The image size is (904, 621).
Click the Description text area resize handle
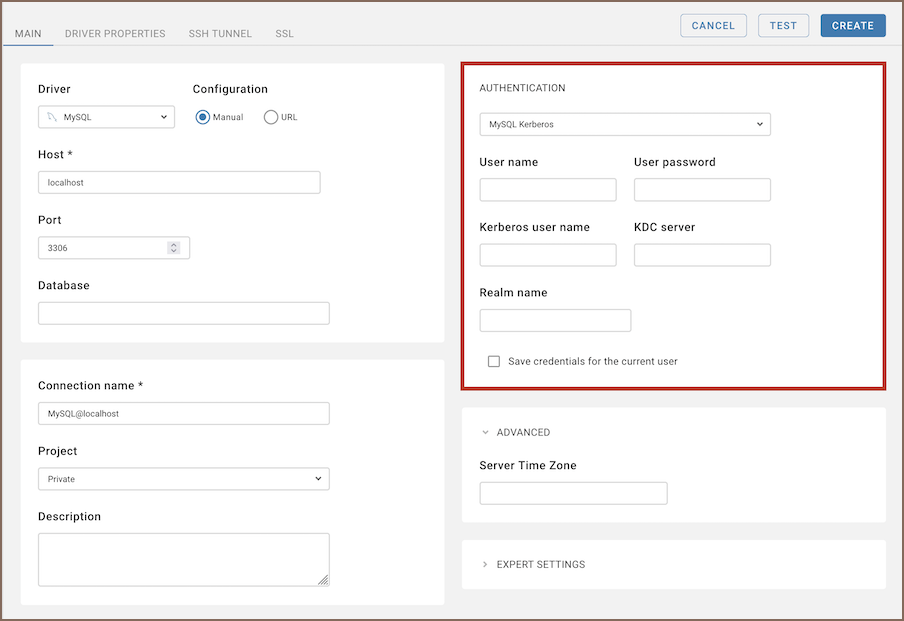(x=323, y=579)
